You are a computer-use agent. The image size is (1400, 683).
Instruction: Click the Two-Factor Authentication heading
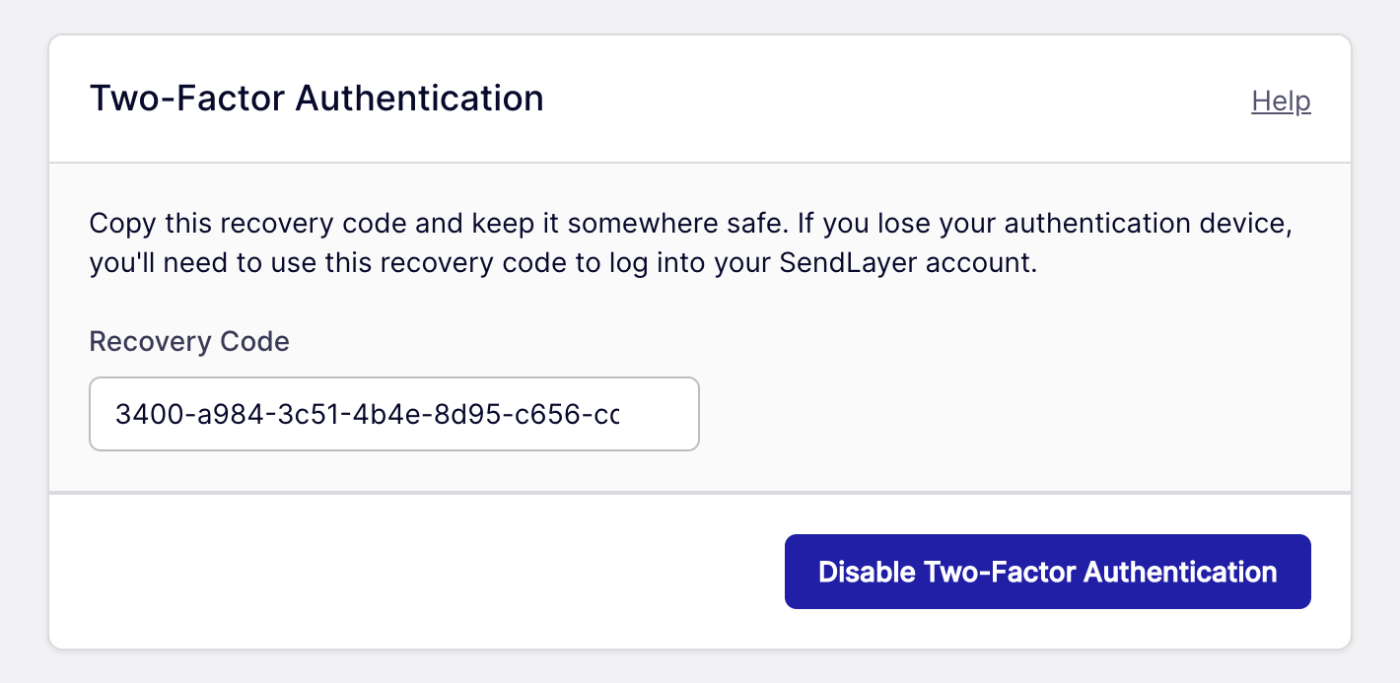[x=317, y=97]
